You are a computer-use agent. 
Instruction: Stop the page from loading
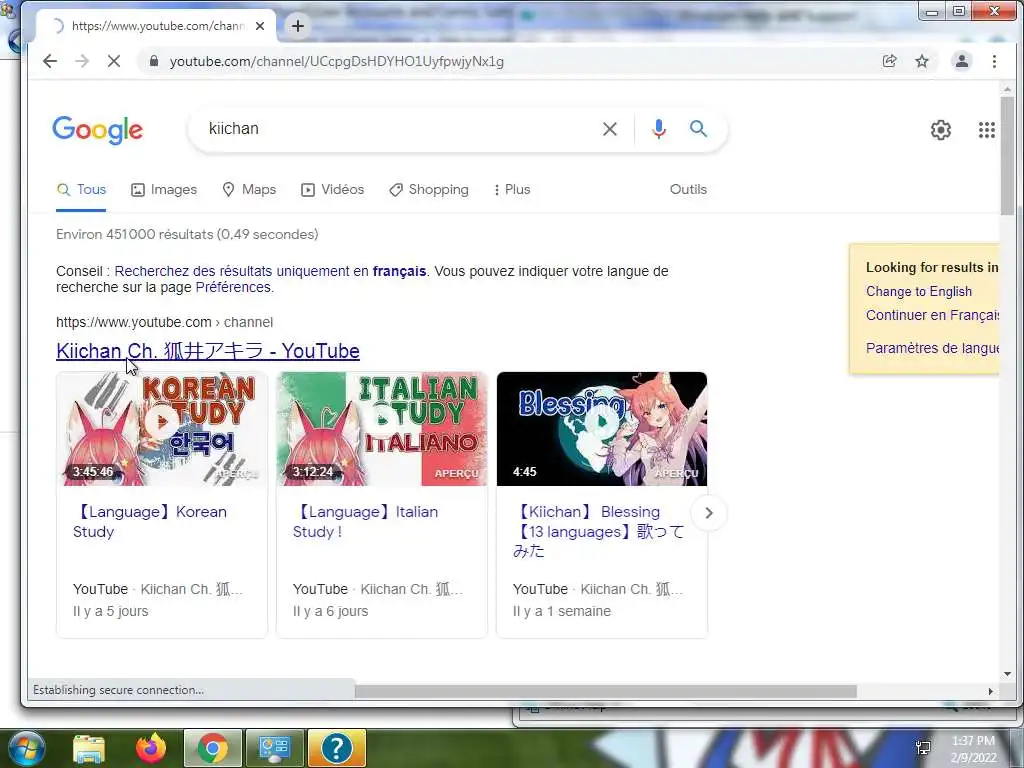(x=114, y=61)
